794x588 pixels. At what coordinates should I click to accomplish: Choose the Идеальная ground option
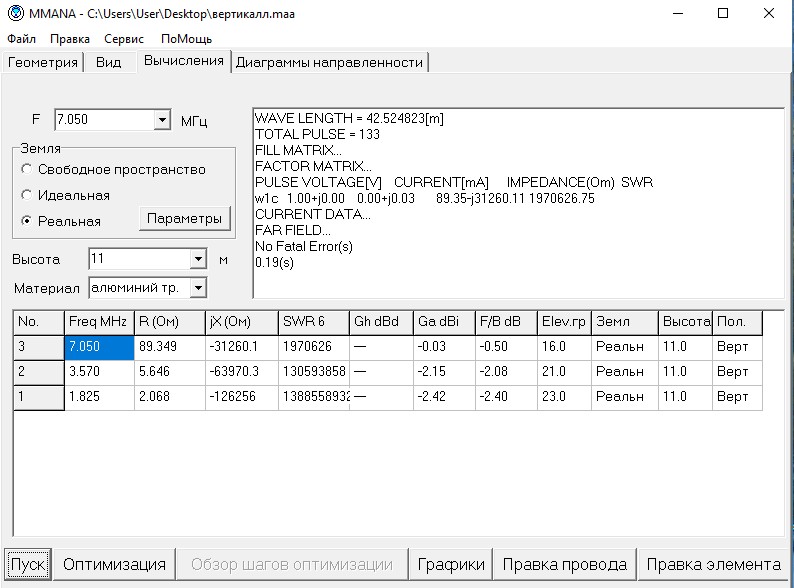(x=27, y=195)
